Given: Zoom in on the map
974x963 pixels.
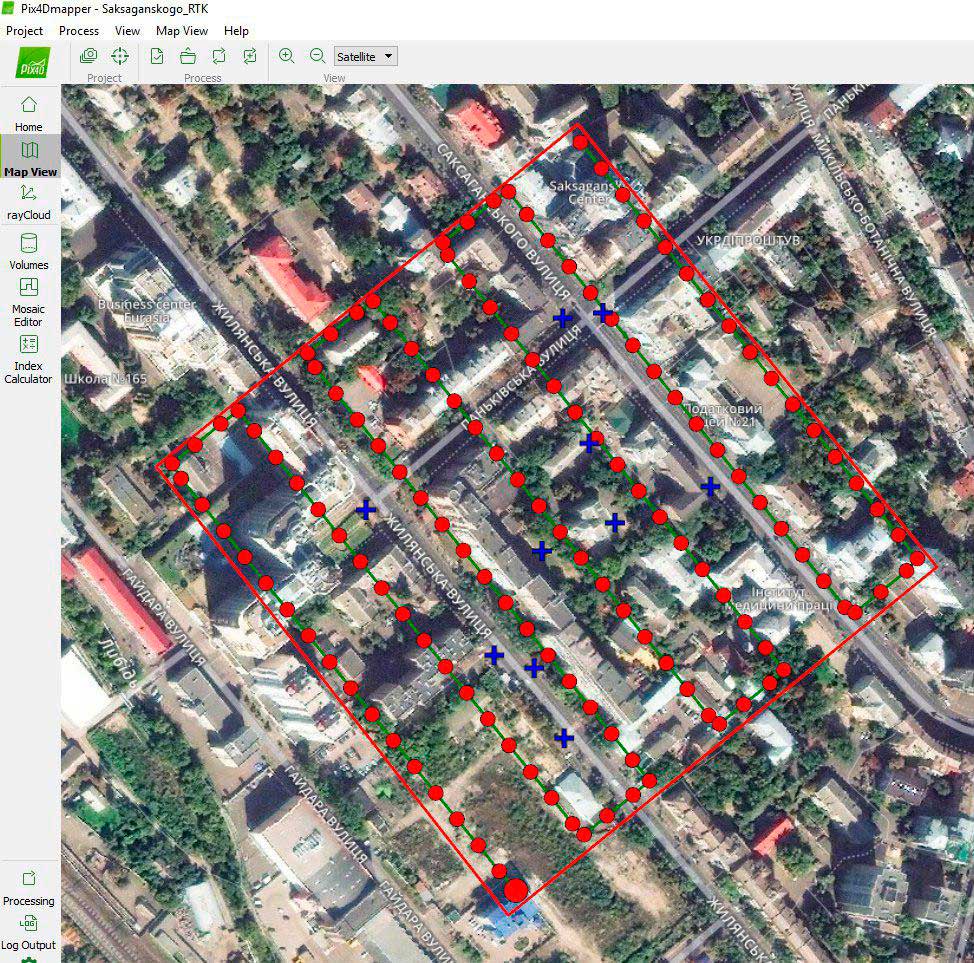Looking at the screenshot, I should click(x=286, y=56).
